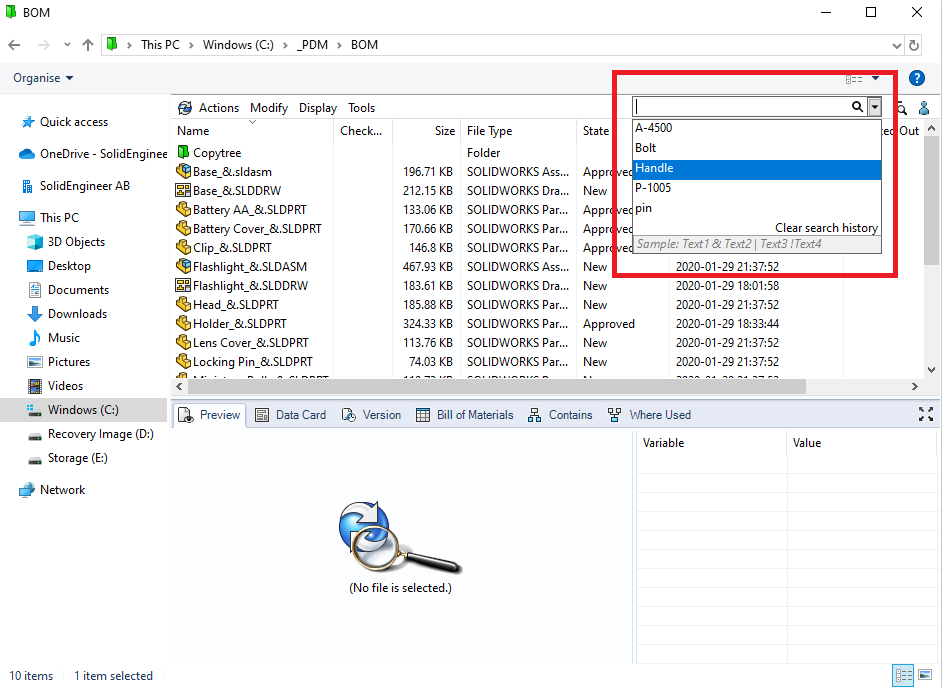The height and width of the screenshot is (688, 942).
Task: Open the view options dropdown arrow
Action: tap(875, 78)
